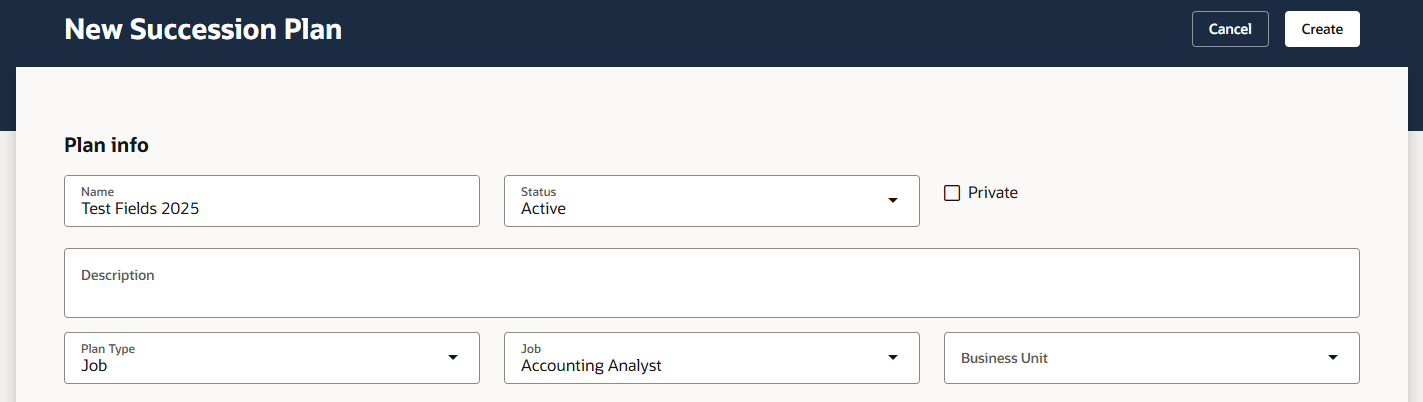Screen dimensions: 1423x402
Task: Create the succession plan
Action: pos(1322,29)
